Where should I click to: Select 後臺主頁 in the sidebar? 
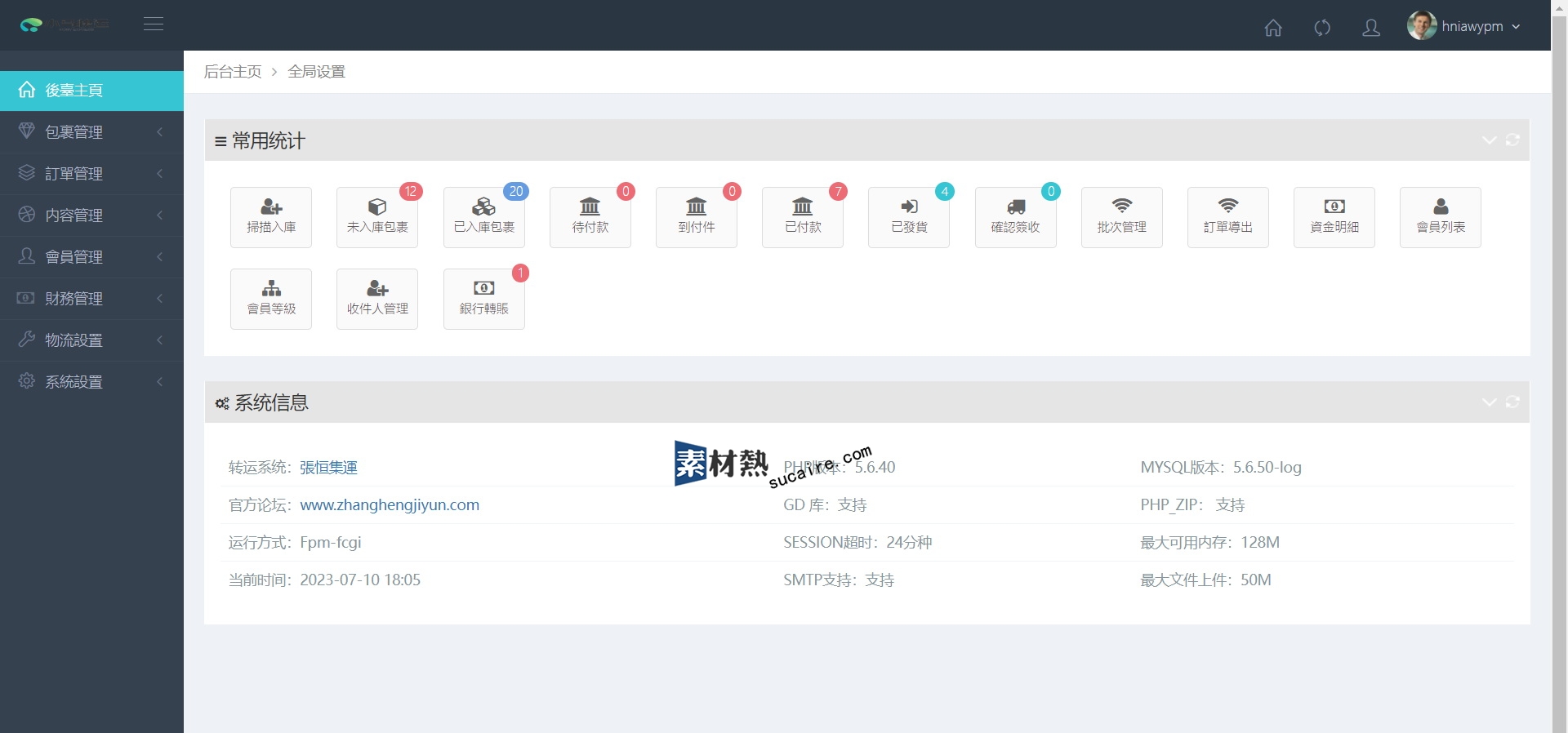pos(91,91)
